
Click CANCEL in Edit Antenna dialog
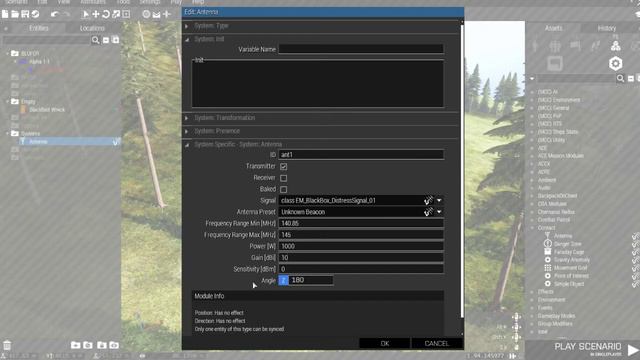437,343
